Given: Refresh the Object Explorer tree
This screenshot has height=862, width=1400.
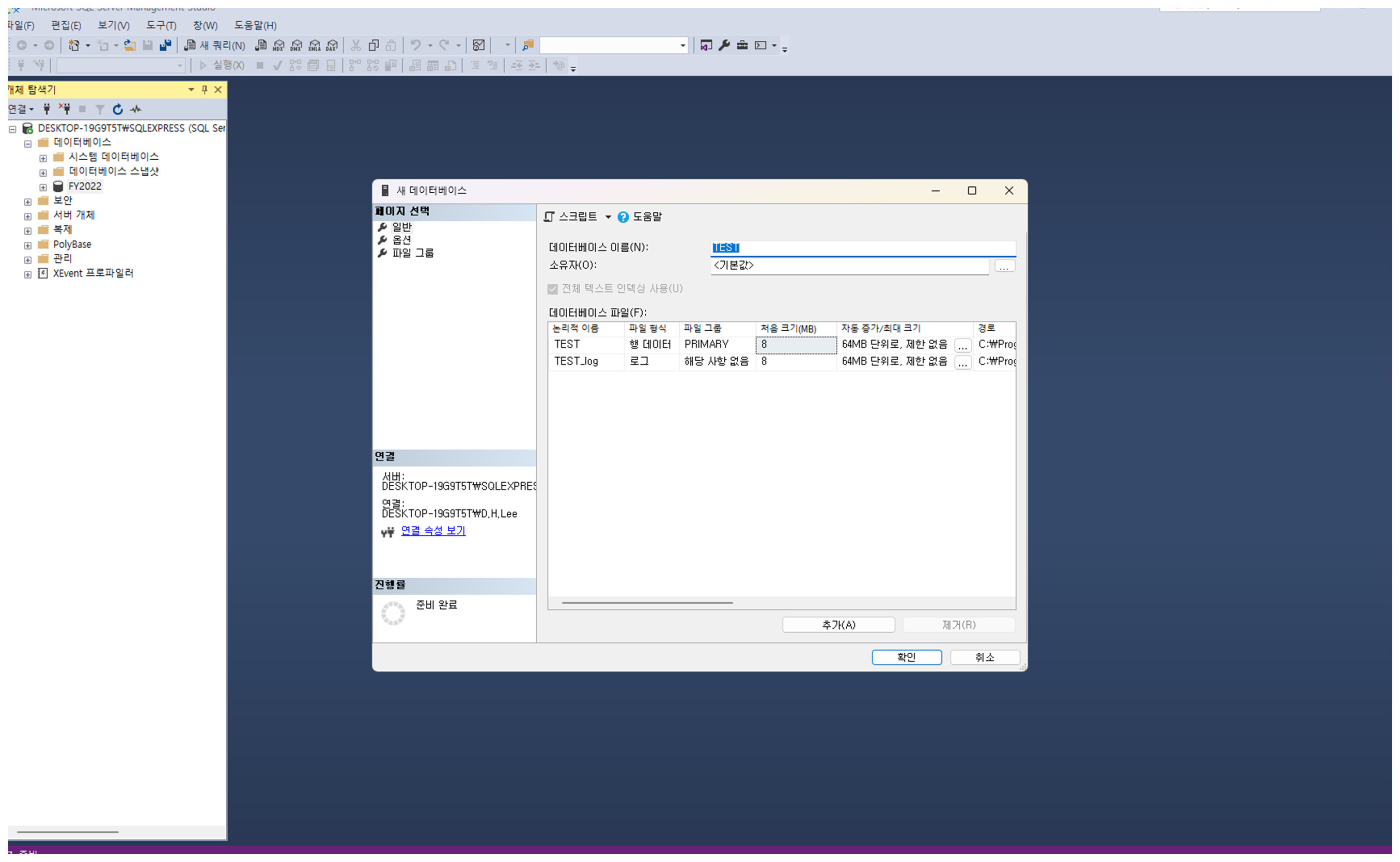Looking at the screenshot, I should pos(118,110).
